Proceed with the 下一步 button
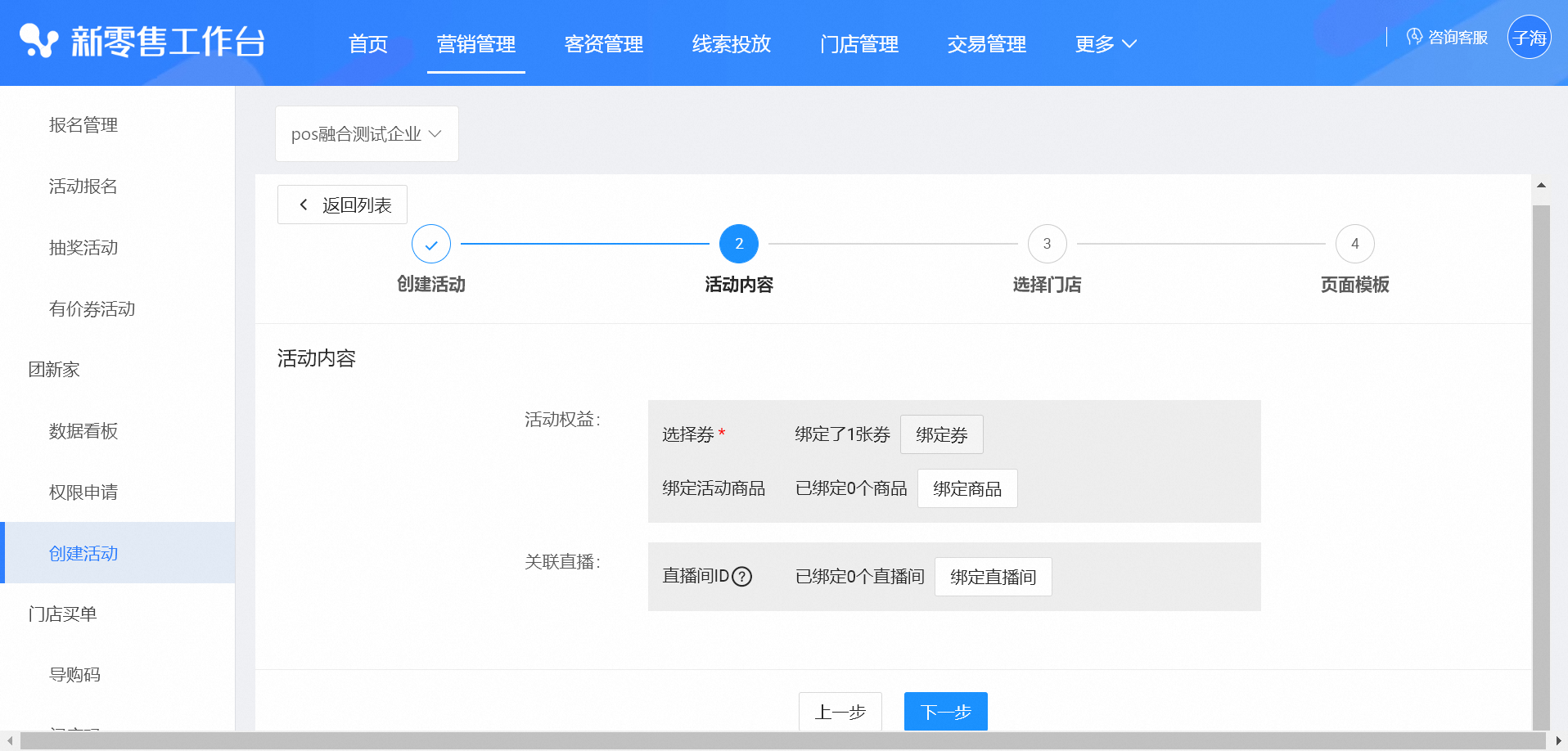Image resolution: width=1568 pixels, height=751 pixels. [945, 712]
